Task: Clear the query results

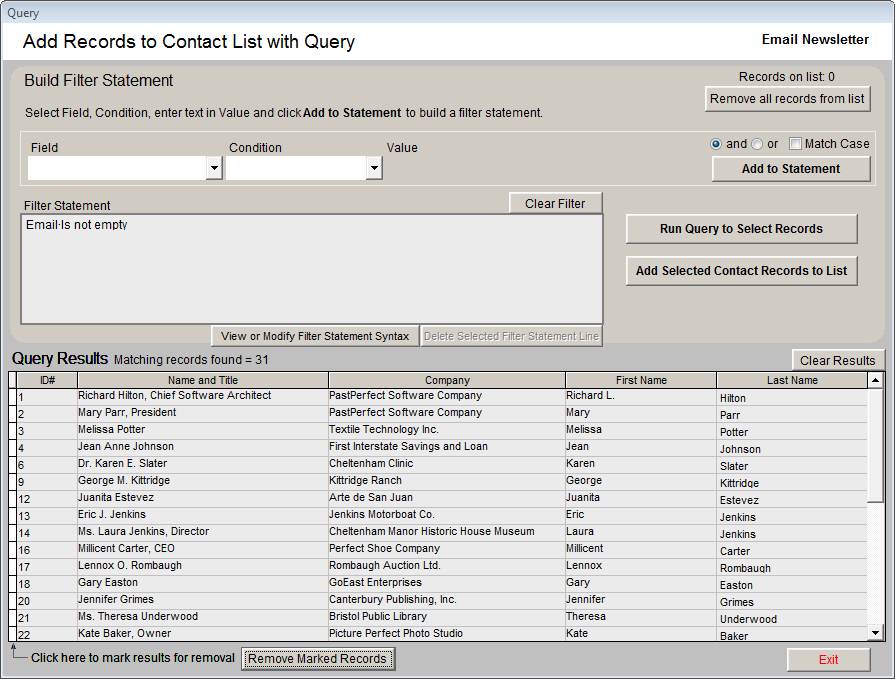Action: click(840, 359)
